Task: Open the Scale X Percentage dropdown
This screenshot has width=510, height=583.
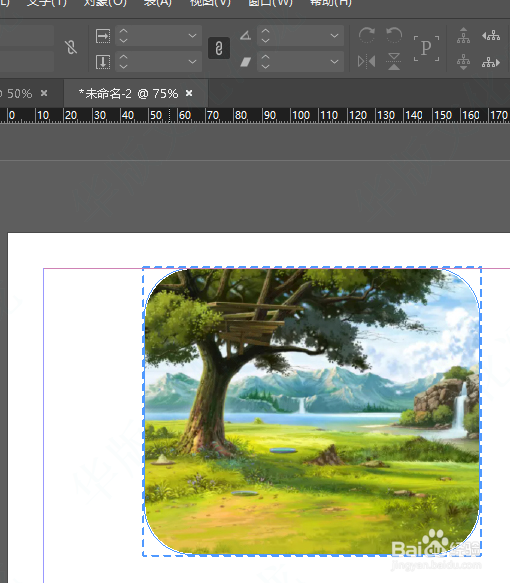Action: click(x=192, y=36)
